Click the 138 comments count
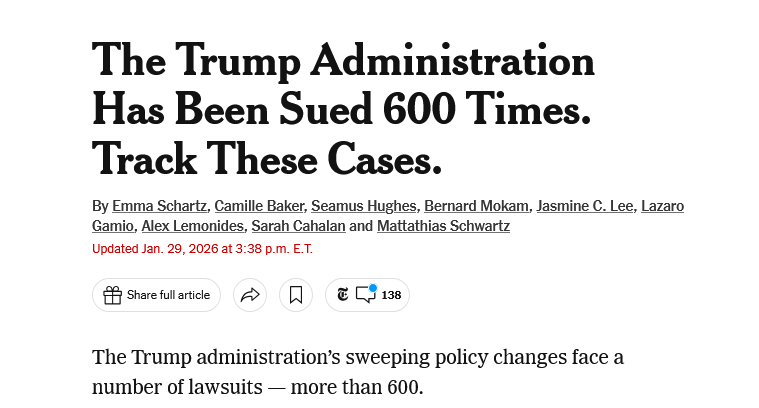The image size is (759, 408). pos(391,295)
